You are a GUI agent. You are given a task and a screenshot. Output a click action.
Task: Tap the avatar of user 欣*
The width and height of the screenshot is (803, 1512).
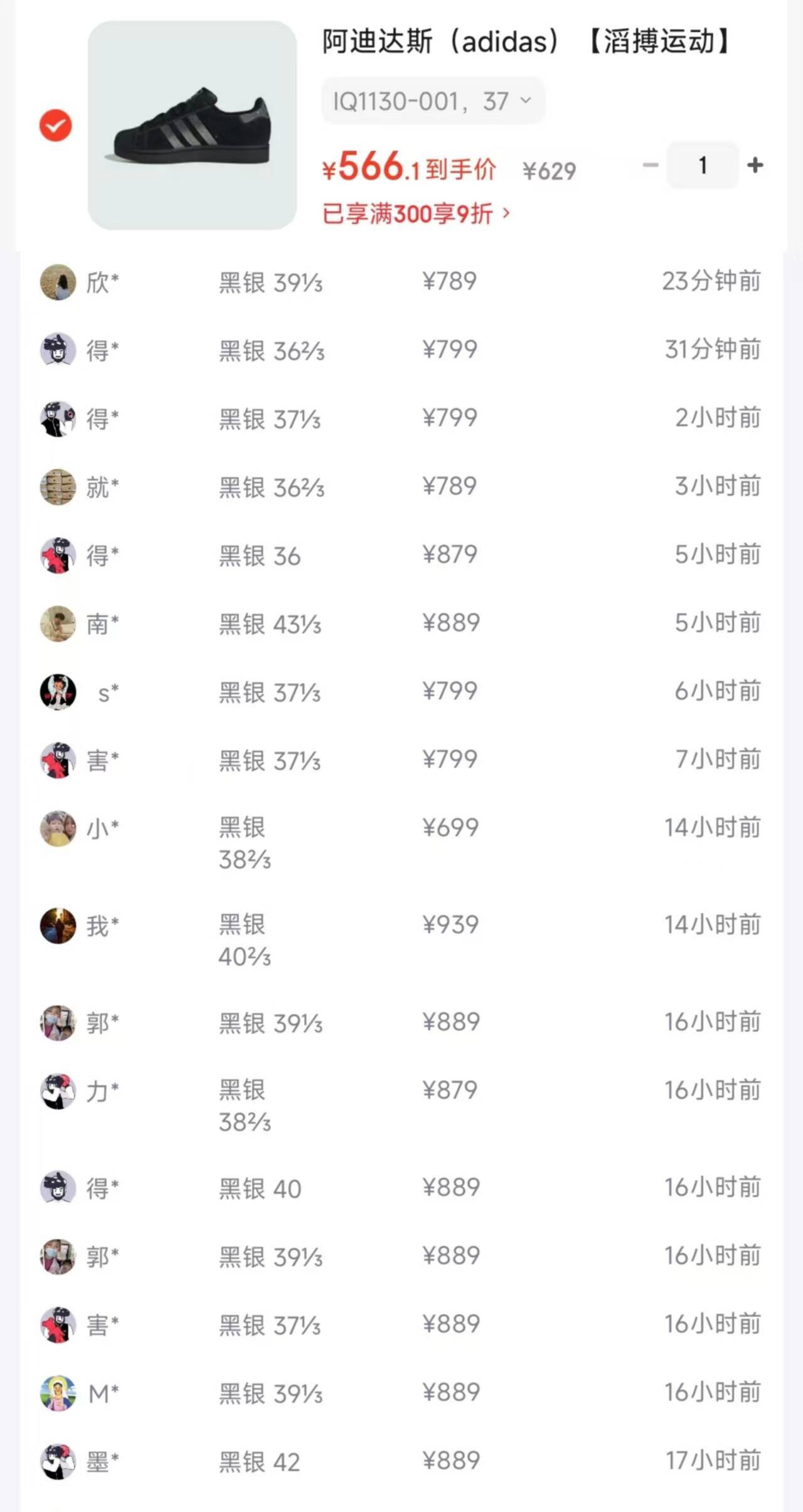coord(58,282)
